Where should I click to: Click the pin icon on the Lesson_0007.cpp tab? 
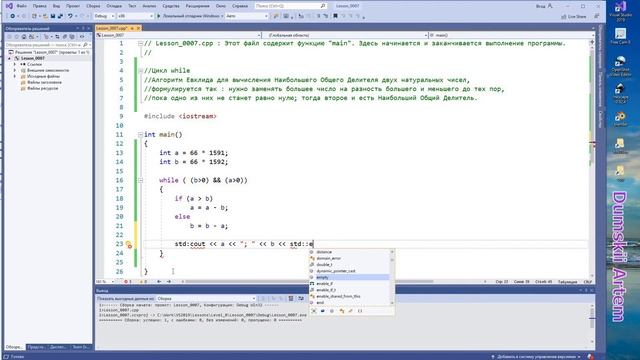132,28
